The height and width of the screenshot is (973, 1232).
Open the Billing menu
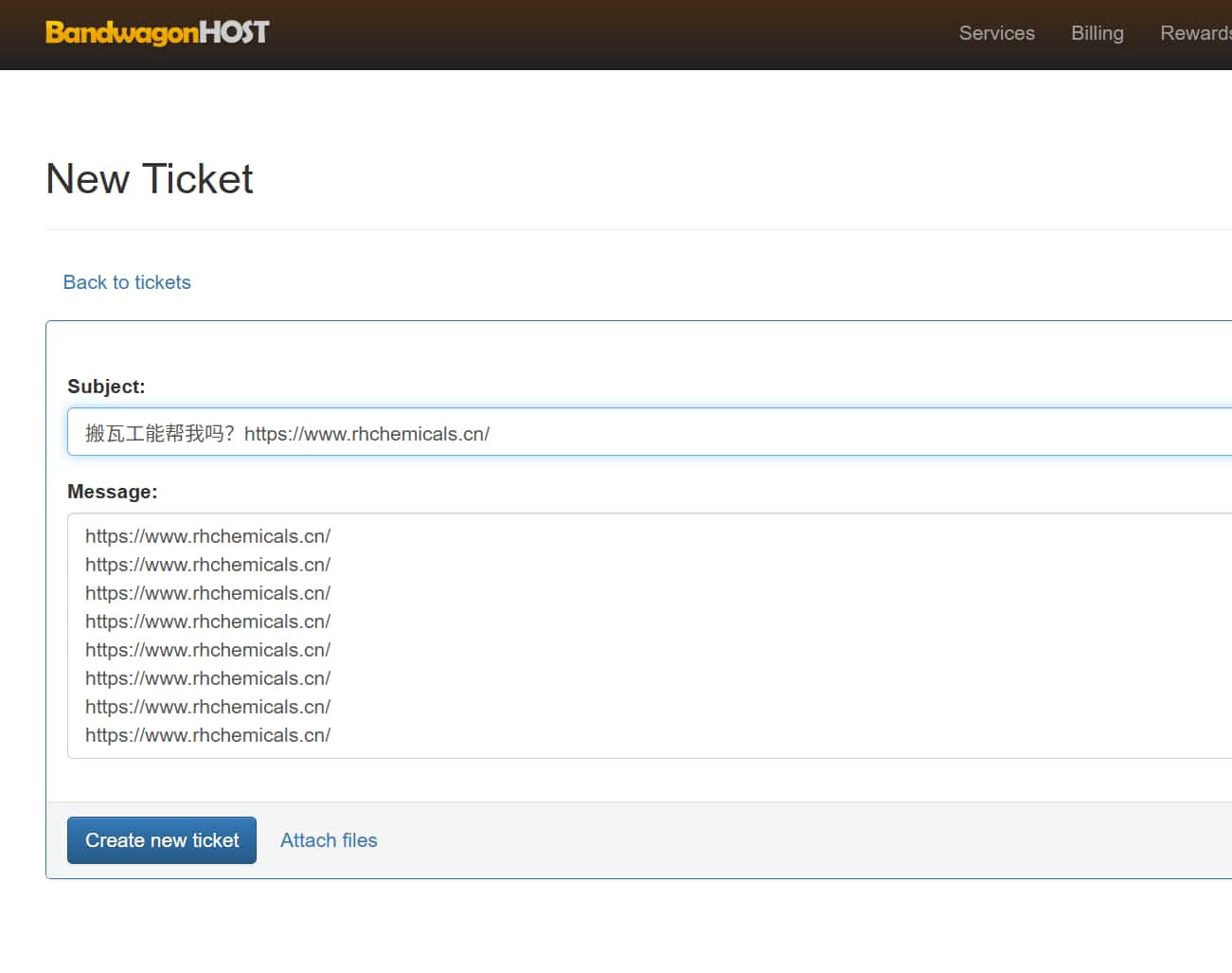point(1097,33)
